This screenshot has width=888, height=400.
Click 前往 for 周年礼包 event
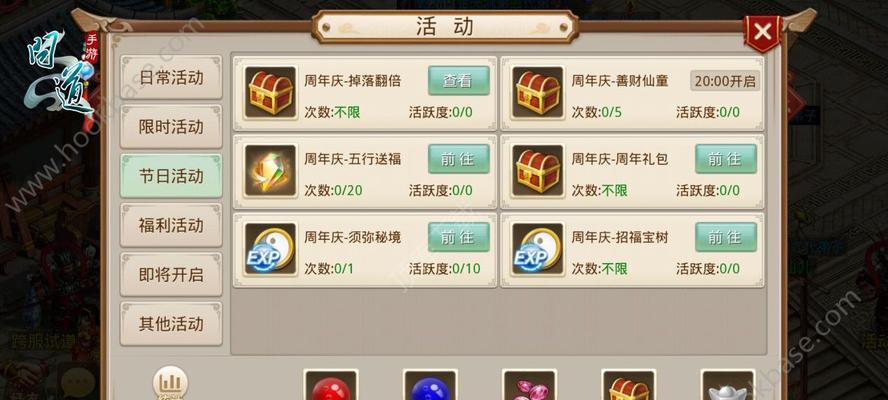(x=726, y=159)
